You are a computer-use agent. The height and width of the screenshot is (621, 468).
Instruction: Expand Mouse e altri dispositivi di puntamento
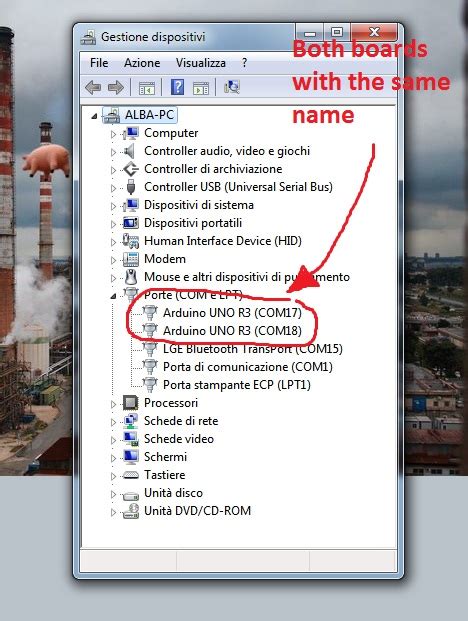113,278
